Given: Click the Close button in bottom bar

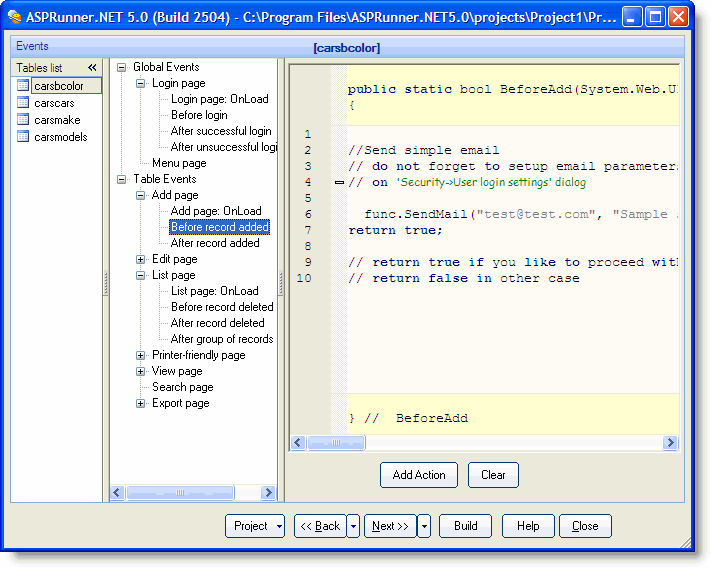Looking at the screenshot, I should pos(585,526).
